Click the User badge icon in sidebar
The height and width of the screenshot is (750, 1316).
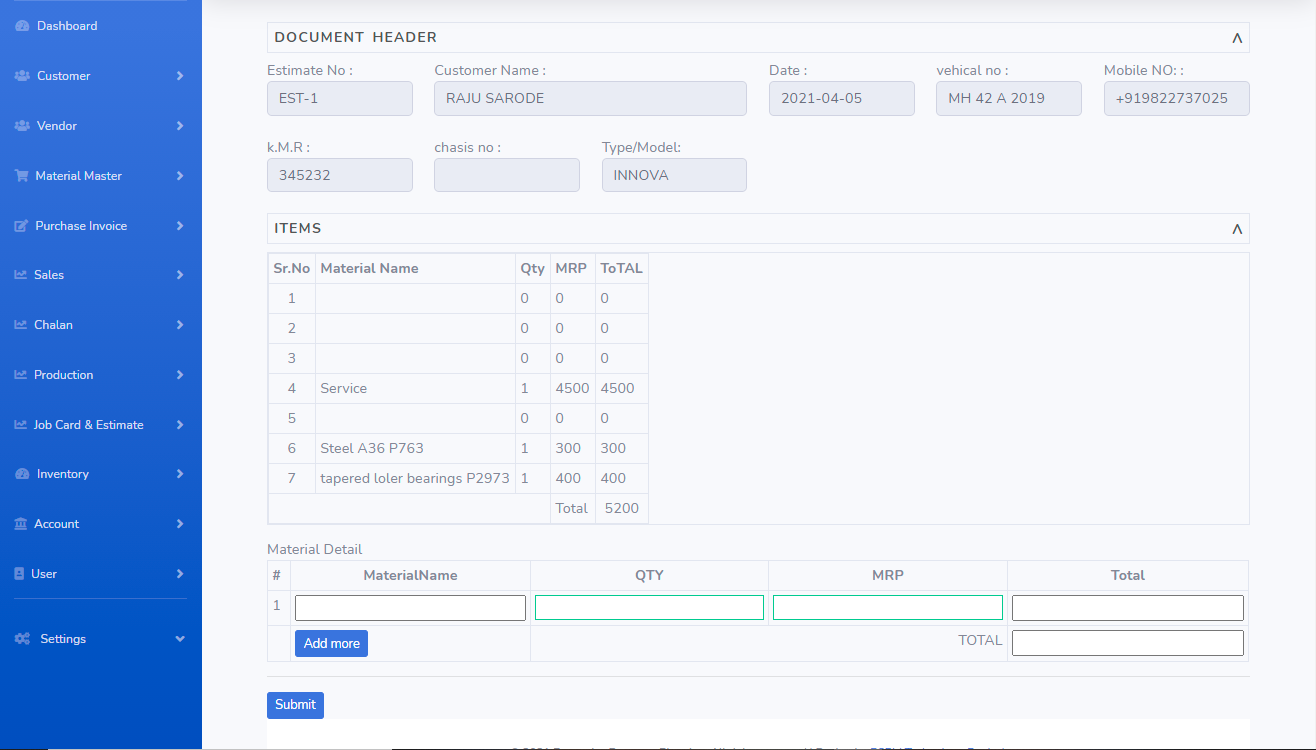pos(19,574)
